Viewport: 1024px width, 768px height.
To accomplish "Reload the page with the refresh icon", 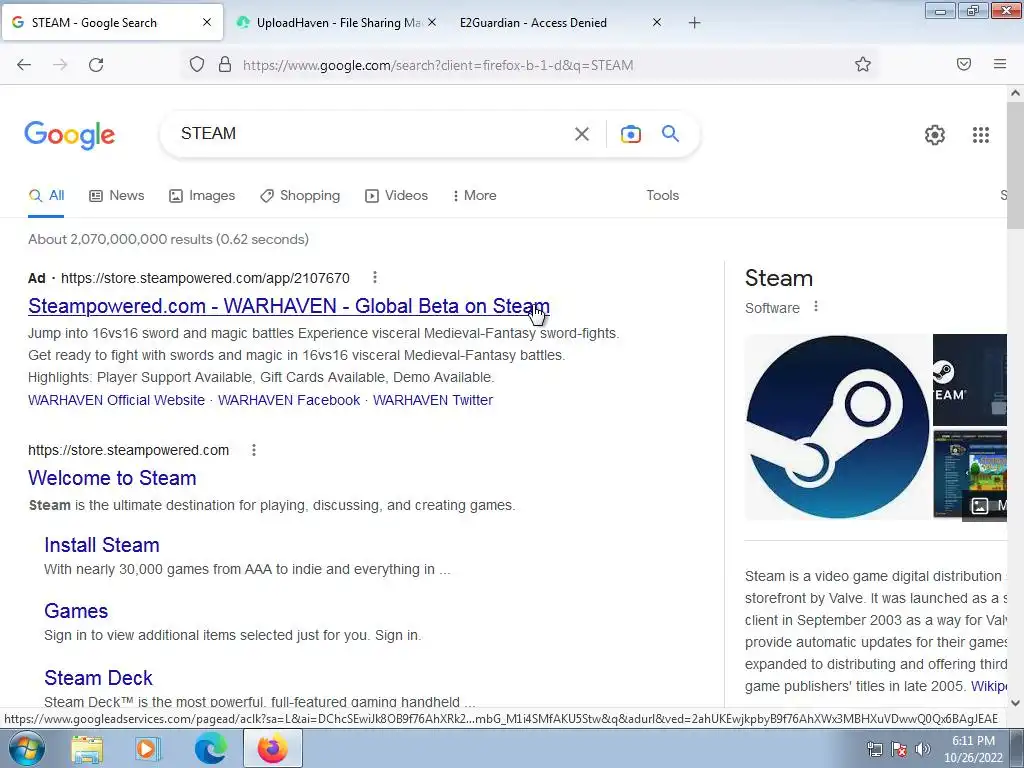I will (96, 65).
